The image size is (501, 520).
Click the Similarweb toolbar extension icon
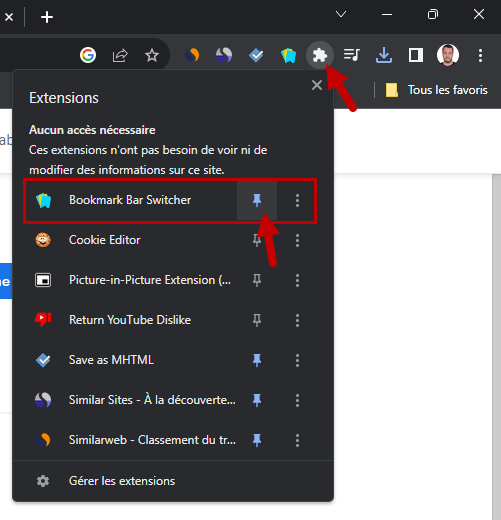(x=192, y=55)
